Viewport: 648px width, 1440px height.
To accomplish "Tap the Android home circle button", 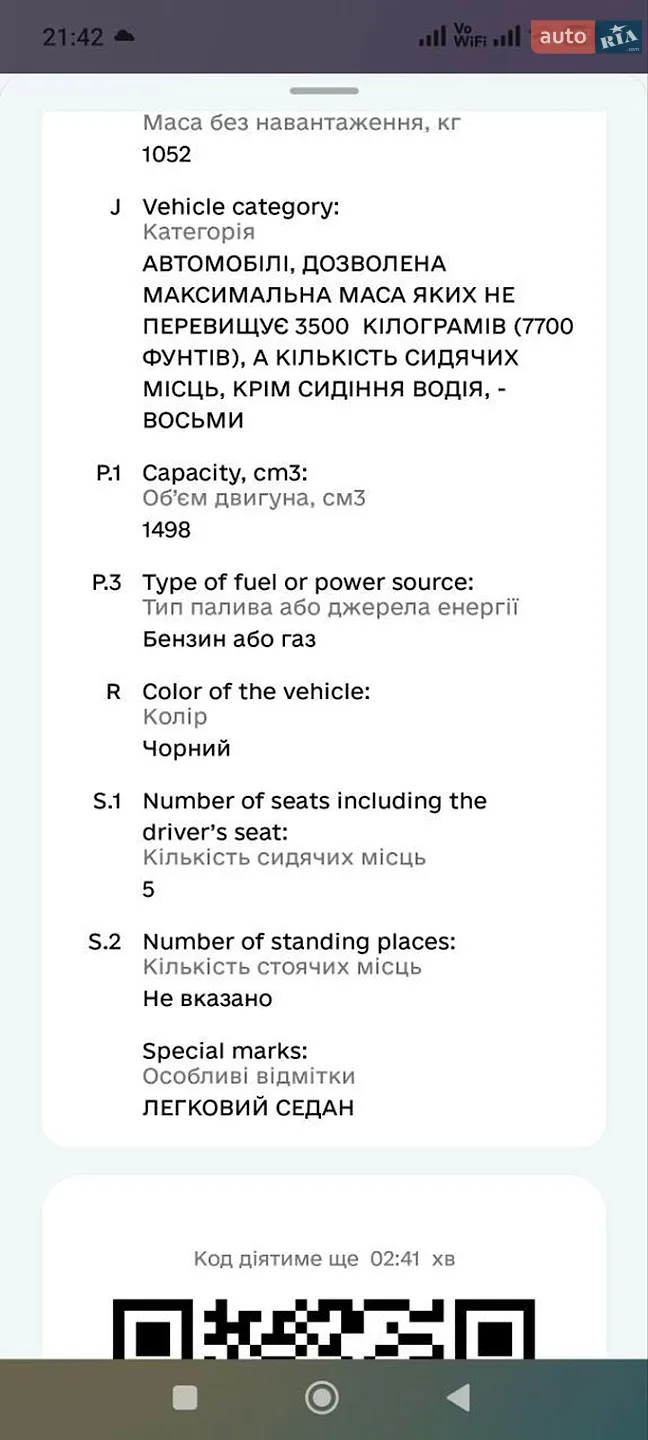I will [321, 1397].
